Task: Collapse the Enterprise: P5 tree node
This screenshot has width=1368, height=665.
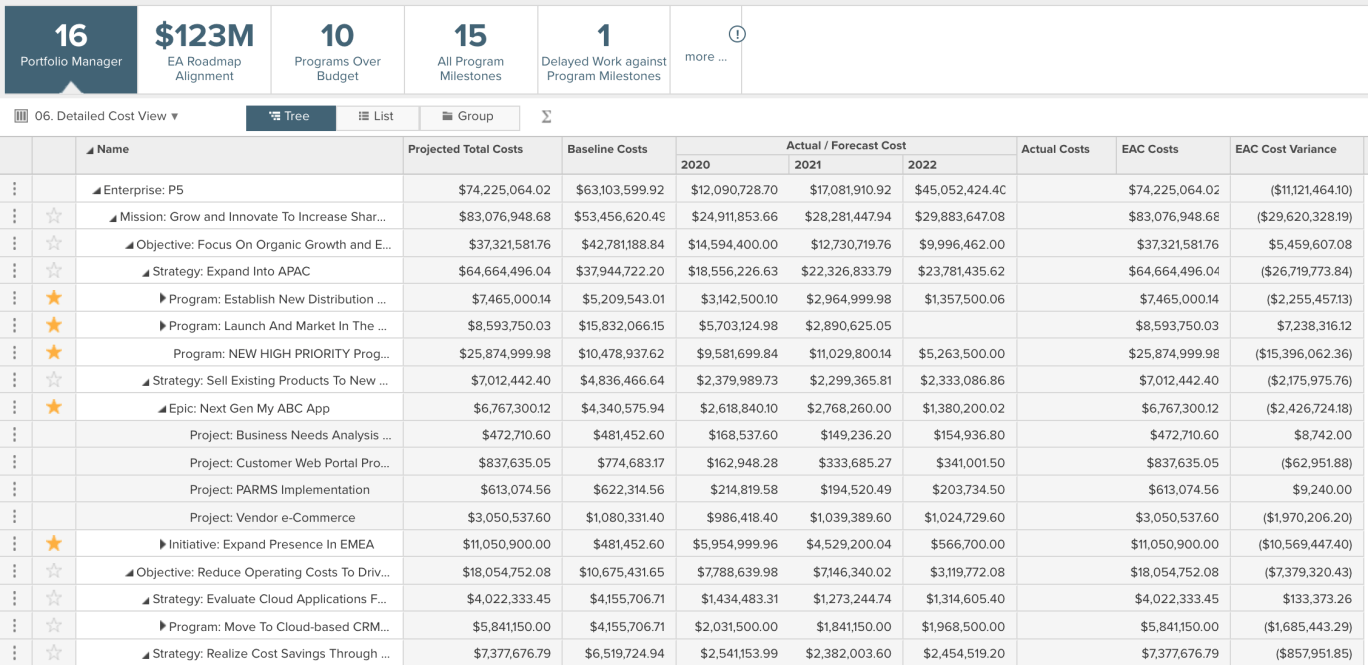Action: tap(97, 190)
